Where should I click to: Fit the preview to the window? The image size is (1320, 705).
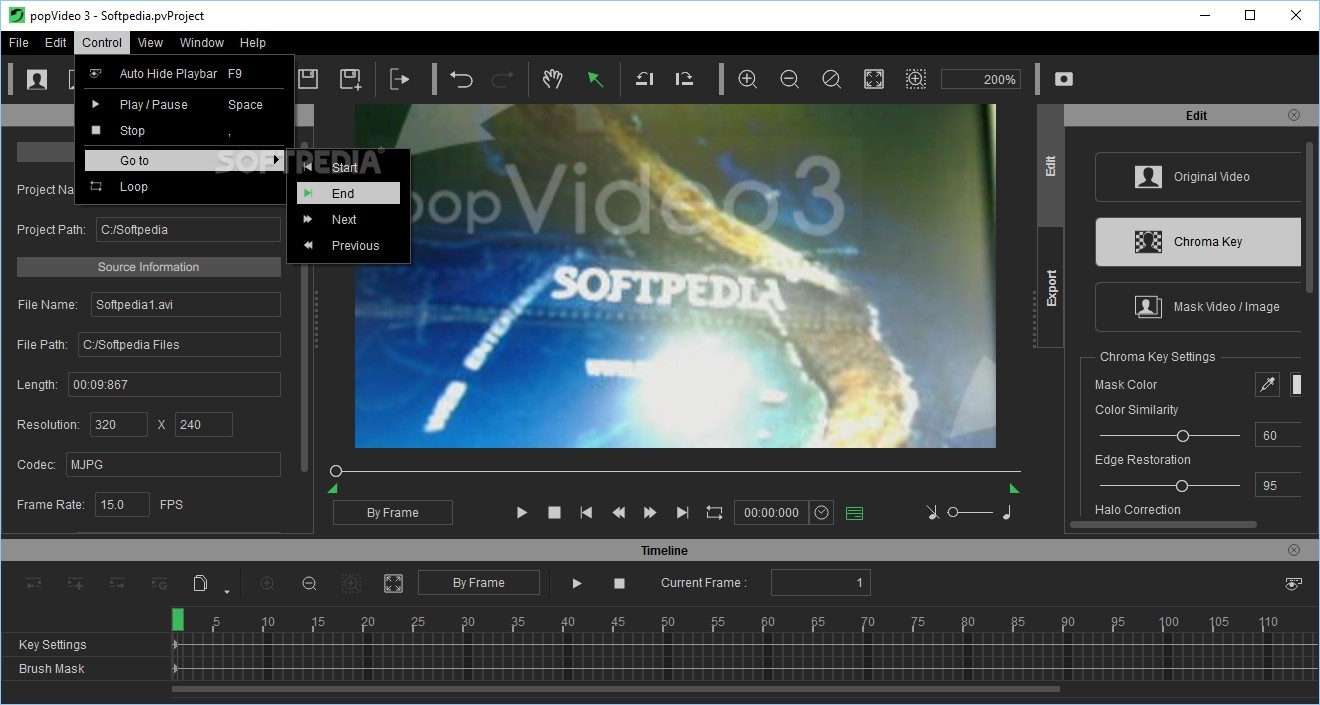tap(874, 79)
